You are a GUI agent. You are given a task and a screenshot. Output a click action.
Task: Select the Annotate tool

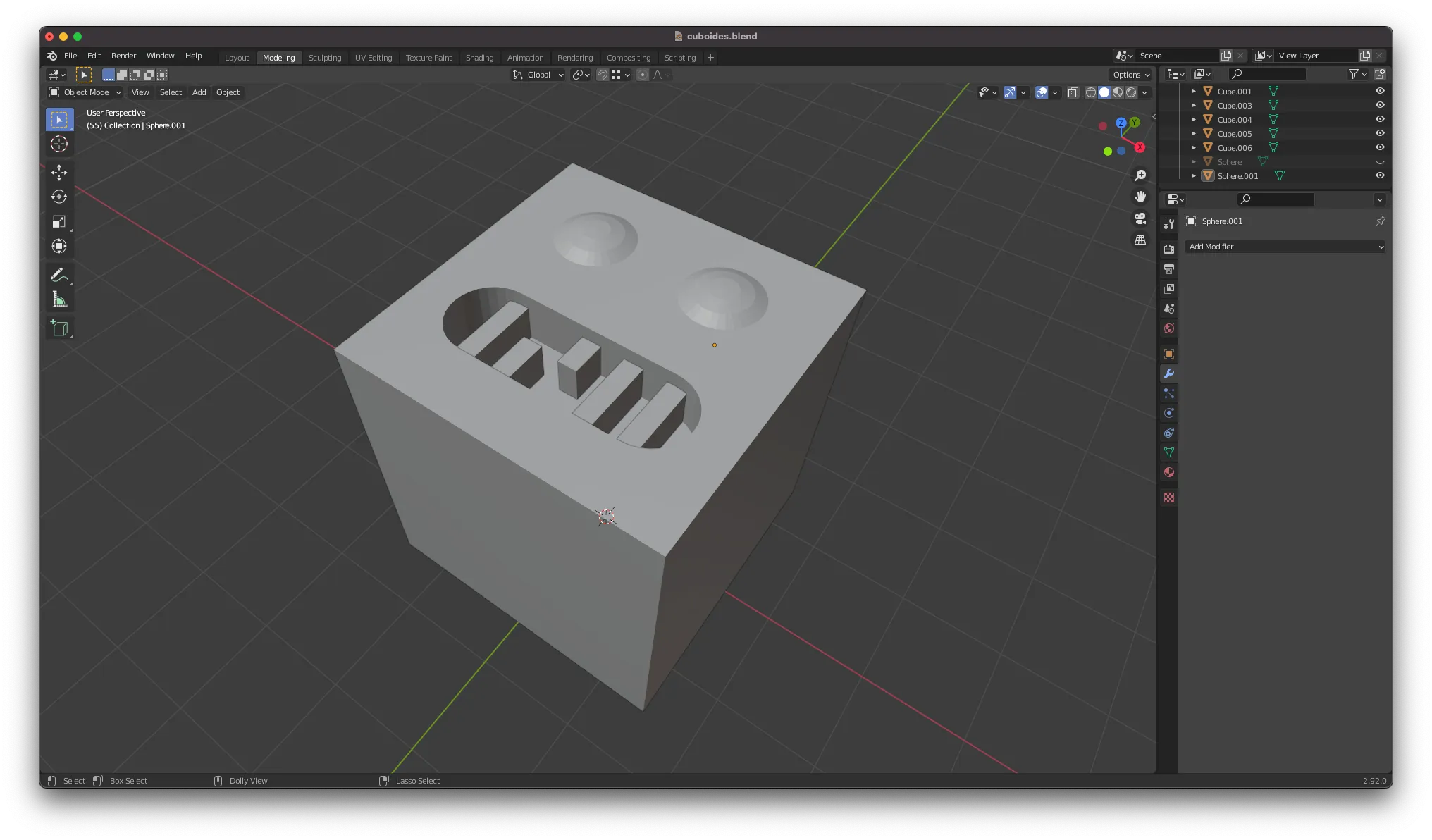[x=59, y=274]
